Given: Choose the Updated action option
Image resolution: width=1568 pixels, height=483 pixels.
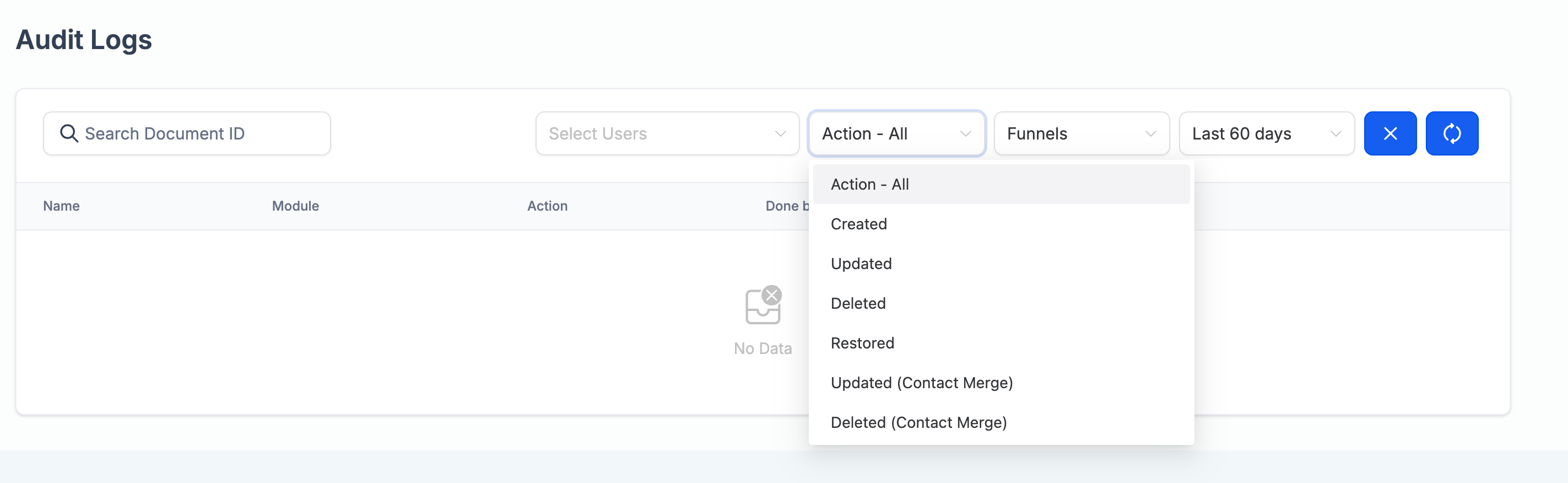Looking at the screenshot, I should 861,264.
